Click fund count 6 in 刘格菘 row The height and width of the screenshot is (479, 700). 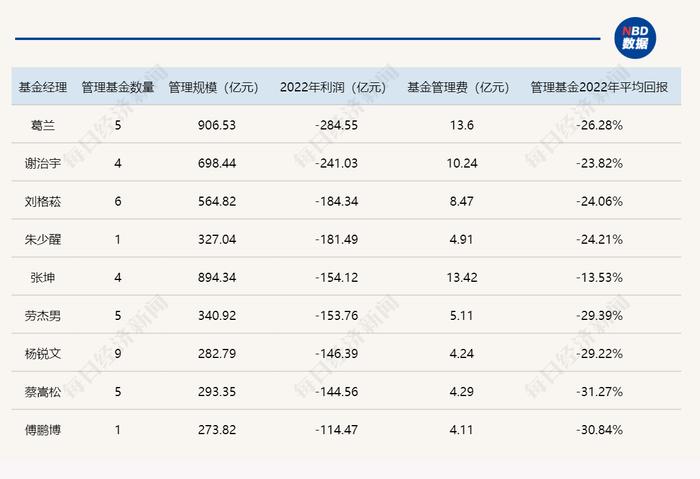118,201
